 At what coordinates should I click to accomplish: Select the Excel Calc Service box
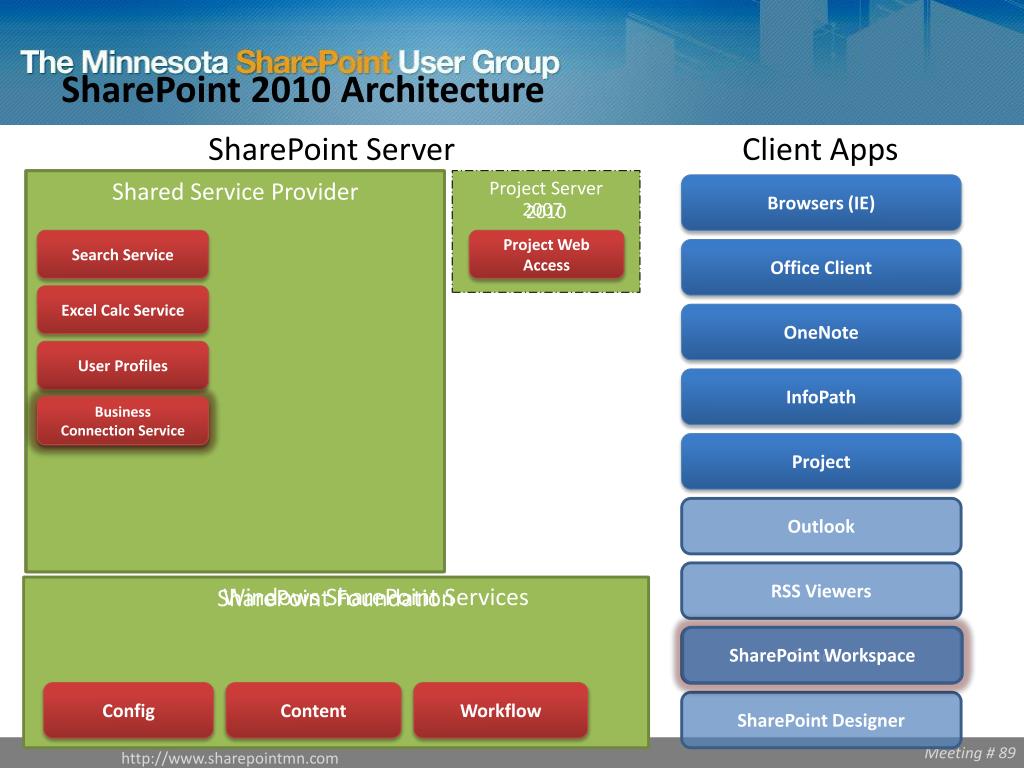(123, 310)
